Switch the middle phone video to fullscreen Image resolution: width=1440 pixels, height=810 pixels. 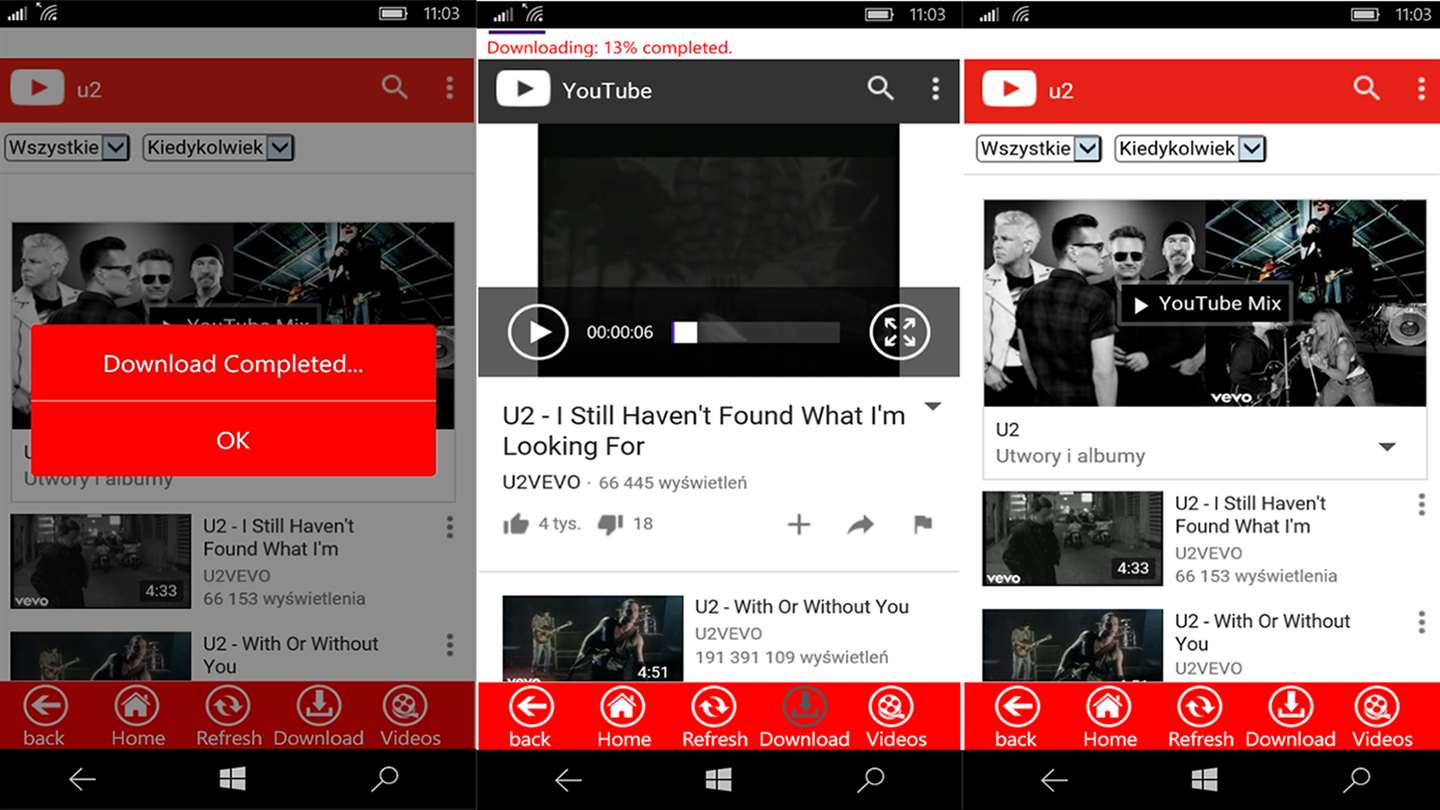[x=900, y=332]
